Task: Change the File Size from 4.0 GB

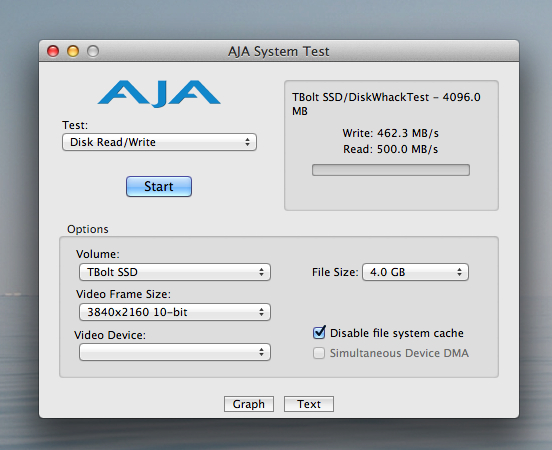Action: 415,272
